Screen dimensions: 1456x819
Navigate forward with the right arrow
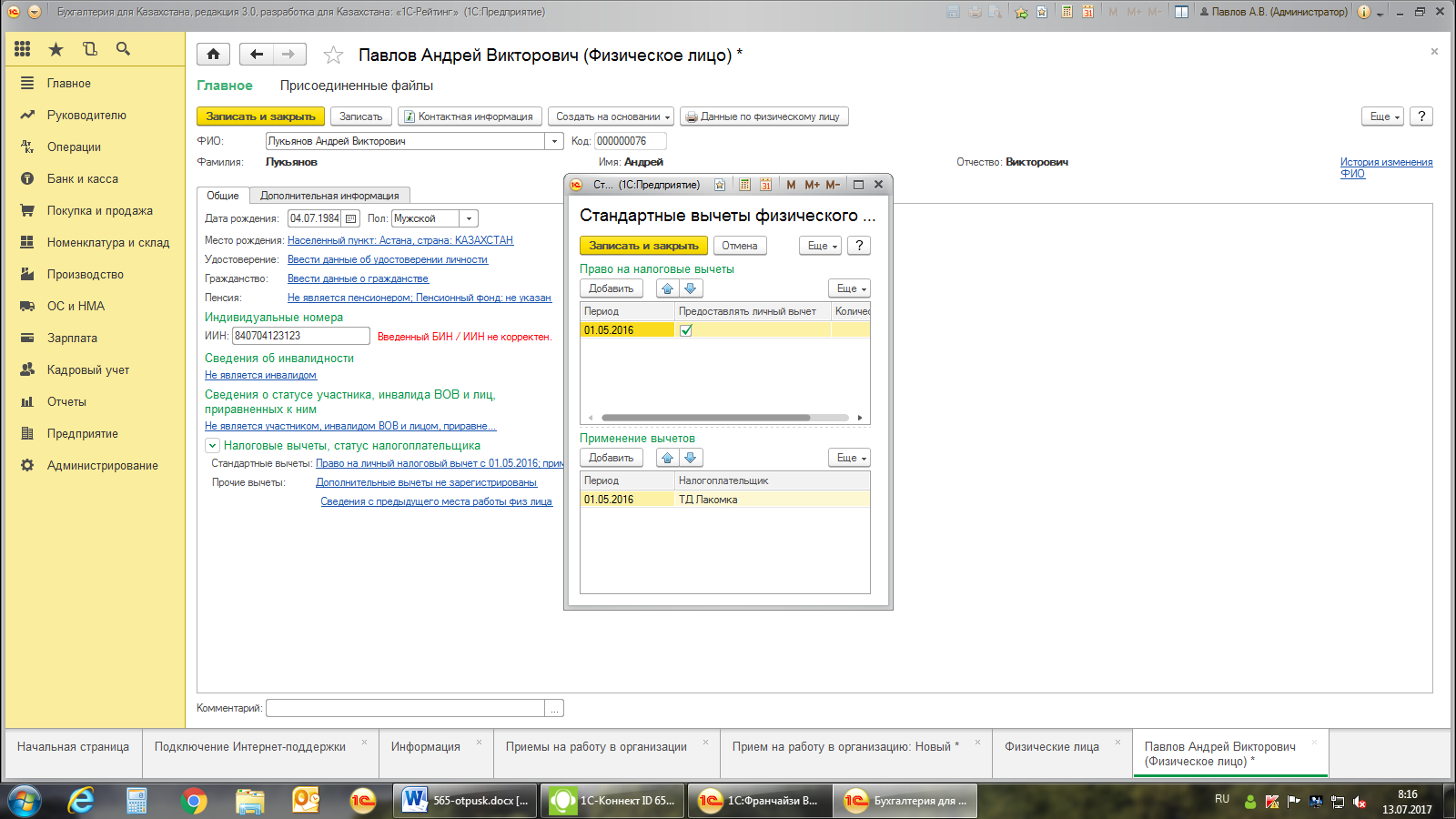(x=288, y=55)
